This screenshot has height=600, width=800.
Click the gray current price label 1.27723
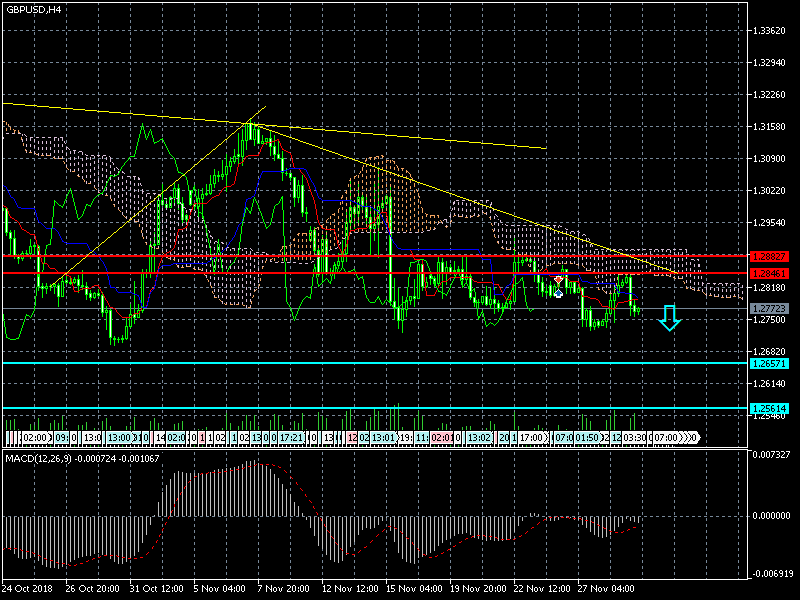pyautogui.click(x=769, y=308)
